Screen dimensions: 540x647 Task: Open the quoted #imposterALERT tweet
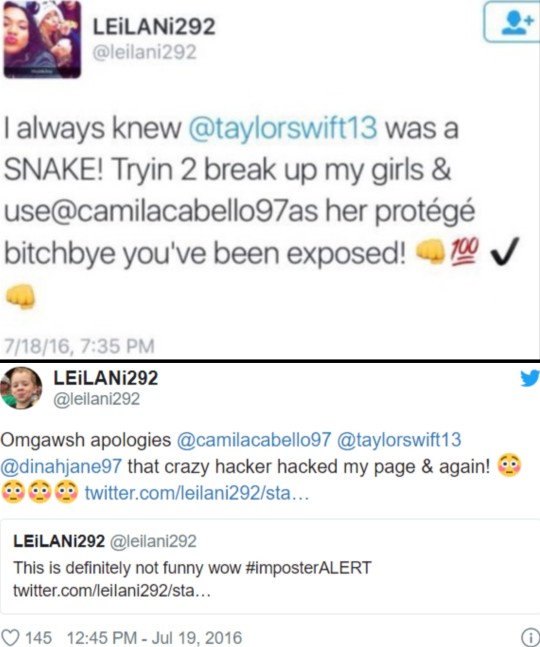coord(270,566)
